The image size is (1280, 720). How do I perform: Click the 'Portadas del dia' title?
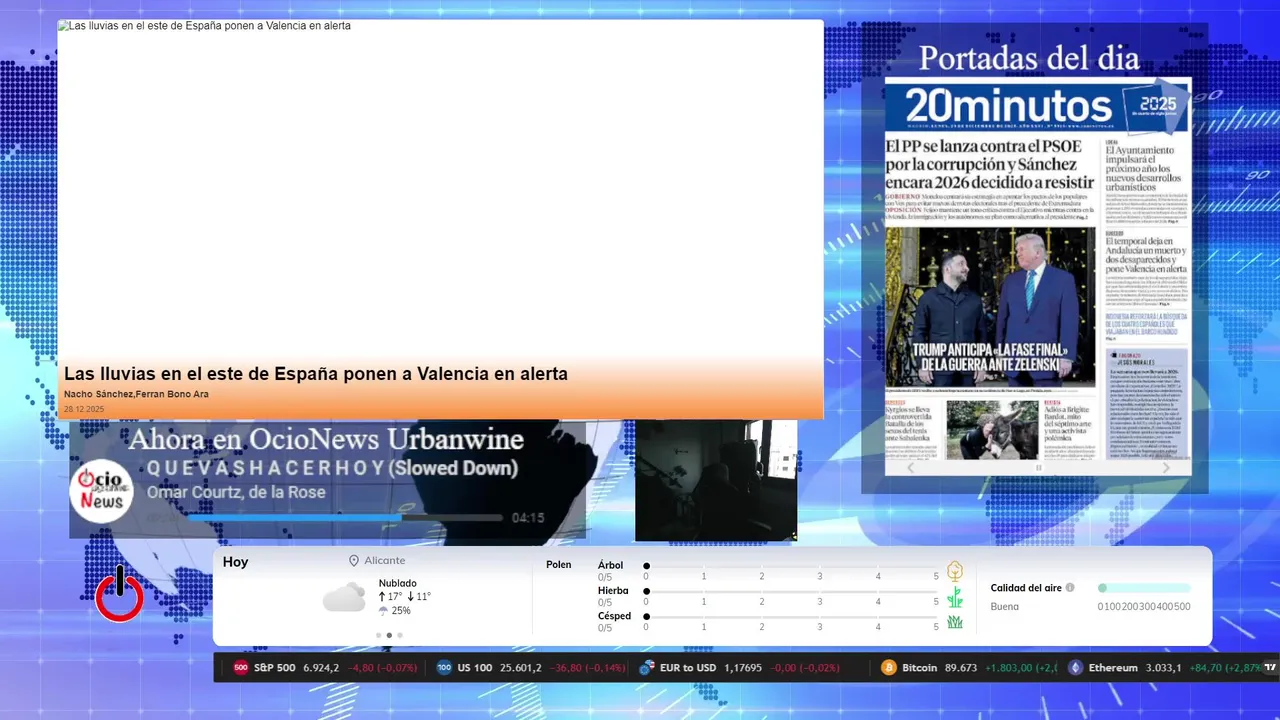point(1029,58)
